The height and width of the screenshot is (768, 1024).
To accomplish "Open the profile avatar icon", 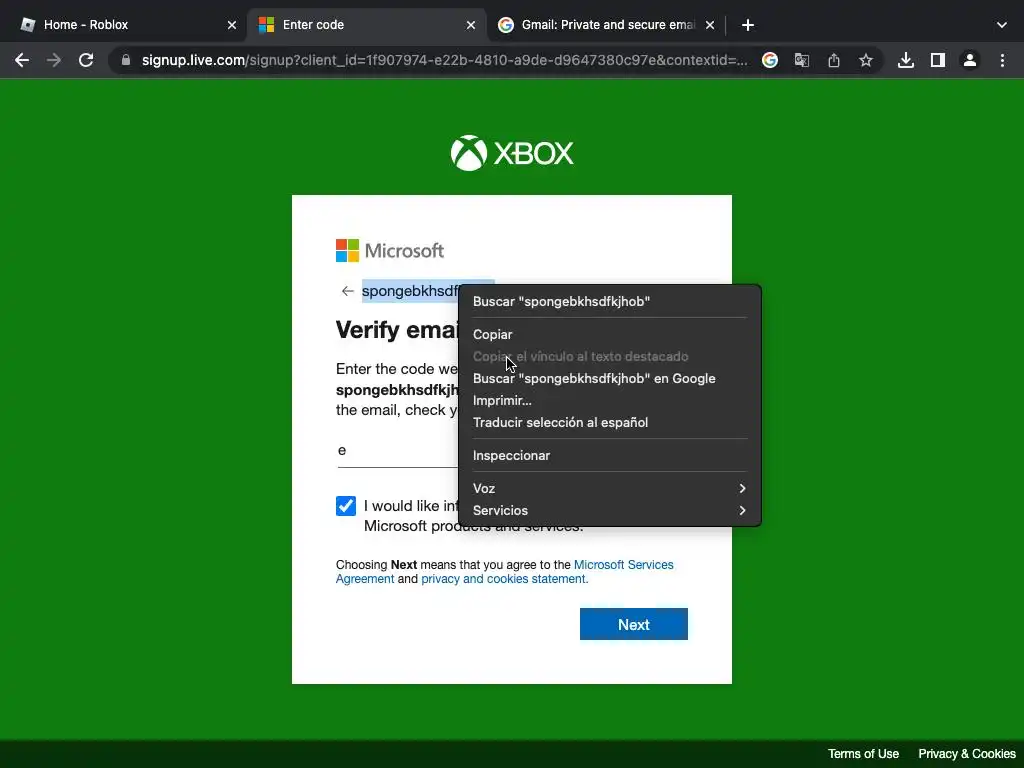I will coord(970,61).
